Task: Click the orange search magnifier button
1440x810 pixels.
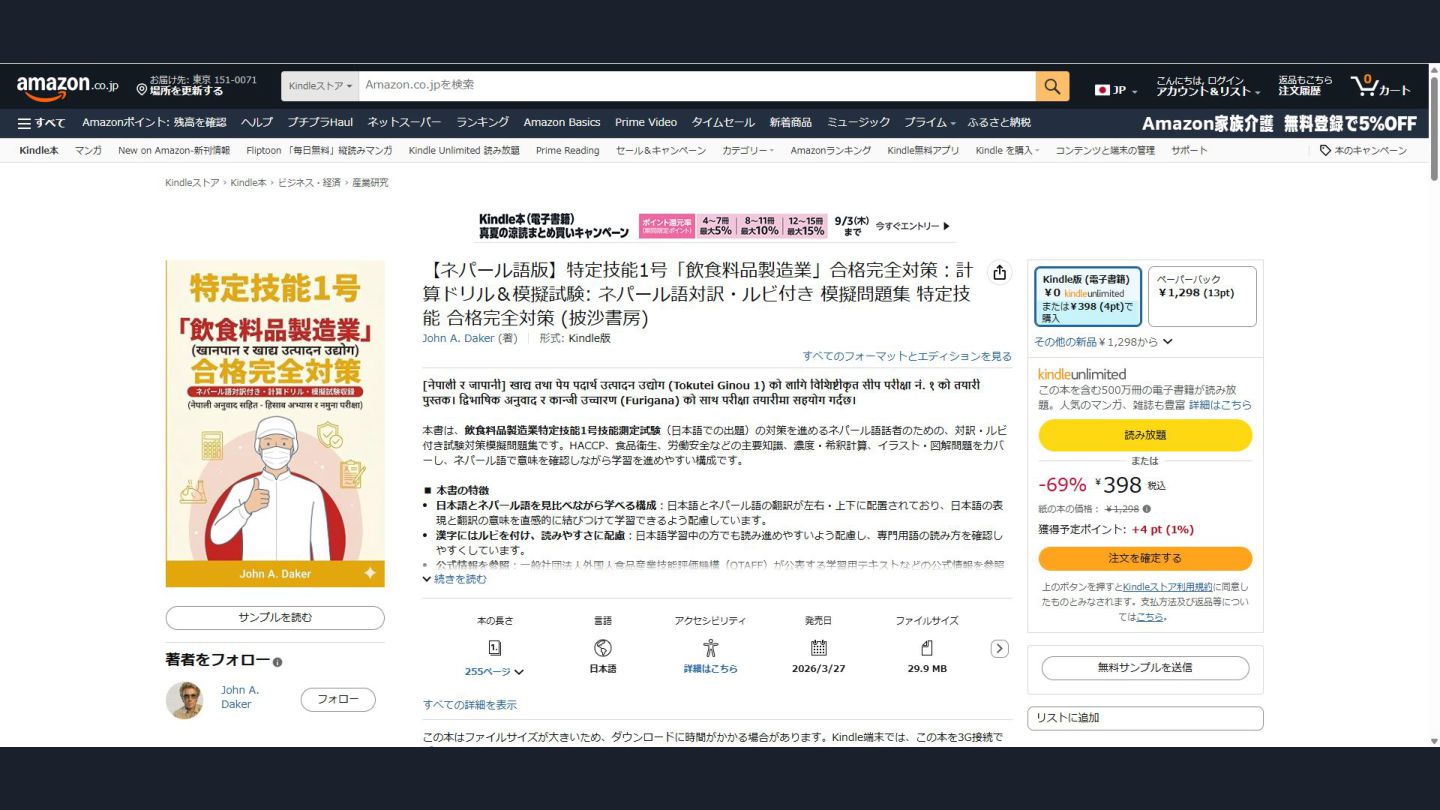Action: point(1052,86)
